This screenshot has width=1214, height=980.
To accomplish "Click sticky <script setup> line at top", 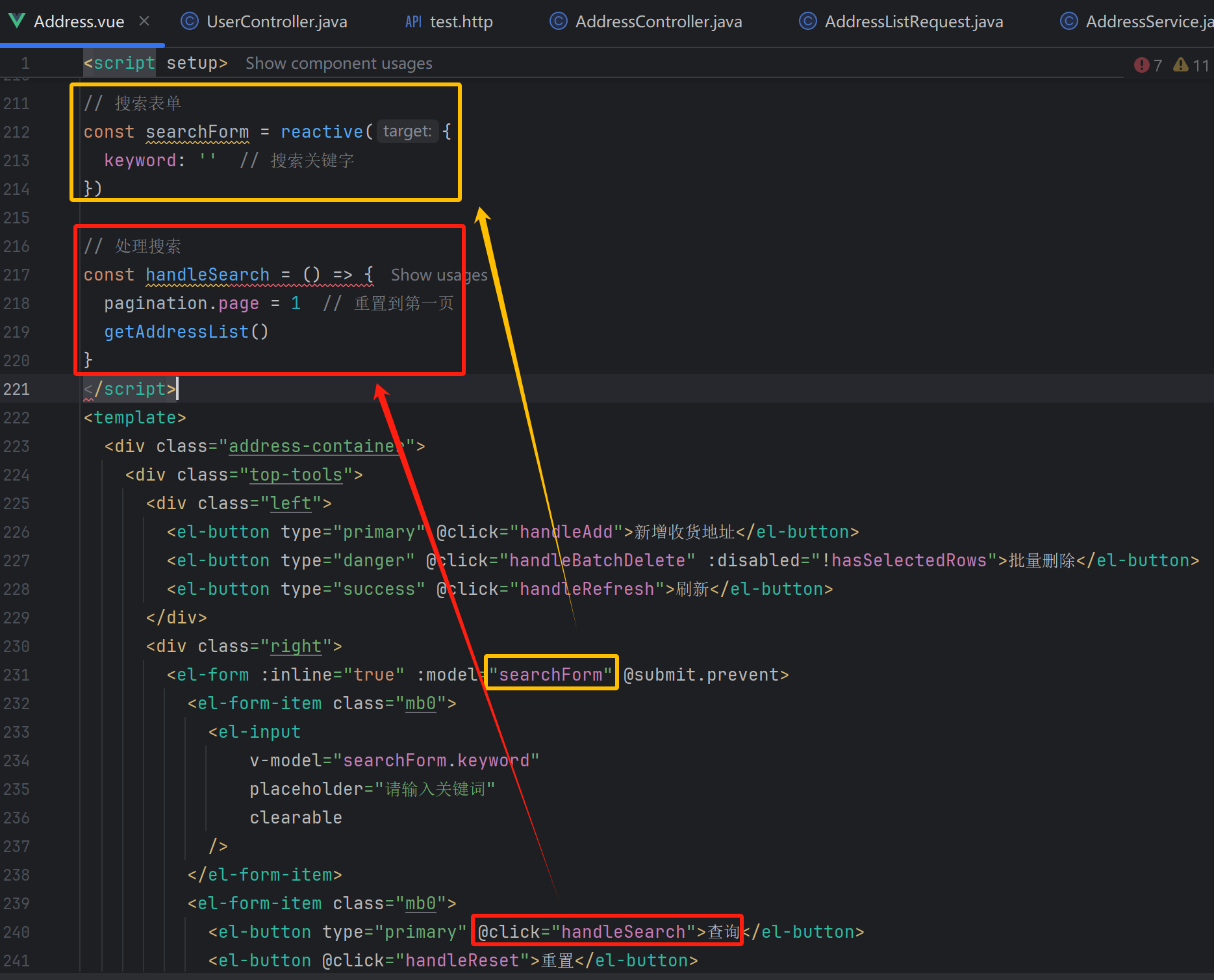I will click(x=155, y=63).
